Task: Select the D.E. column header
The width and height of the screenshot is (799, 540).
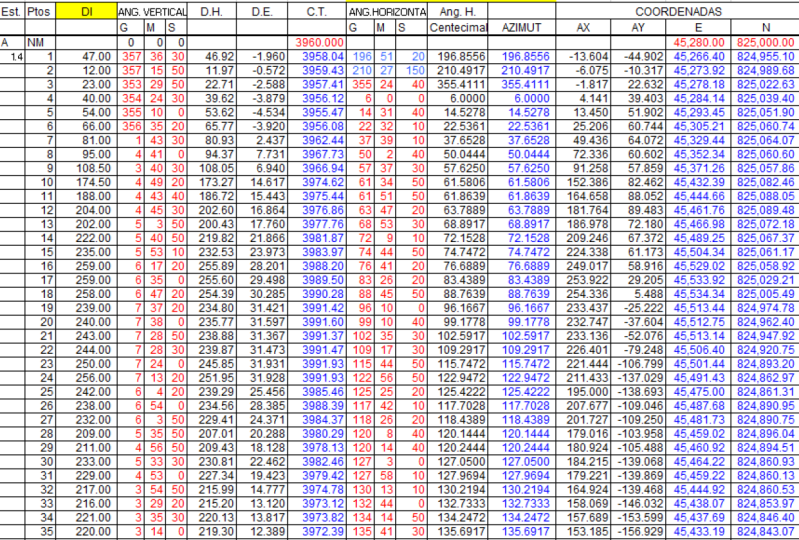Action: pos(262,12)
